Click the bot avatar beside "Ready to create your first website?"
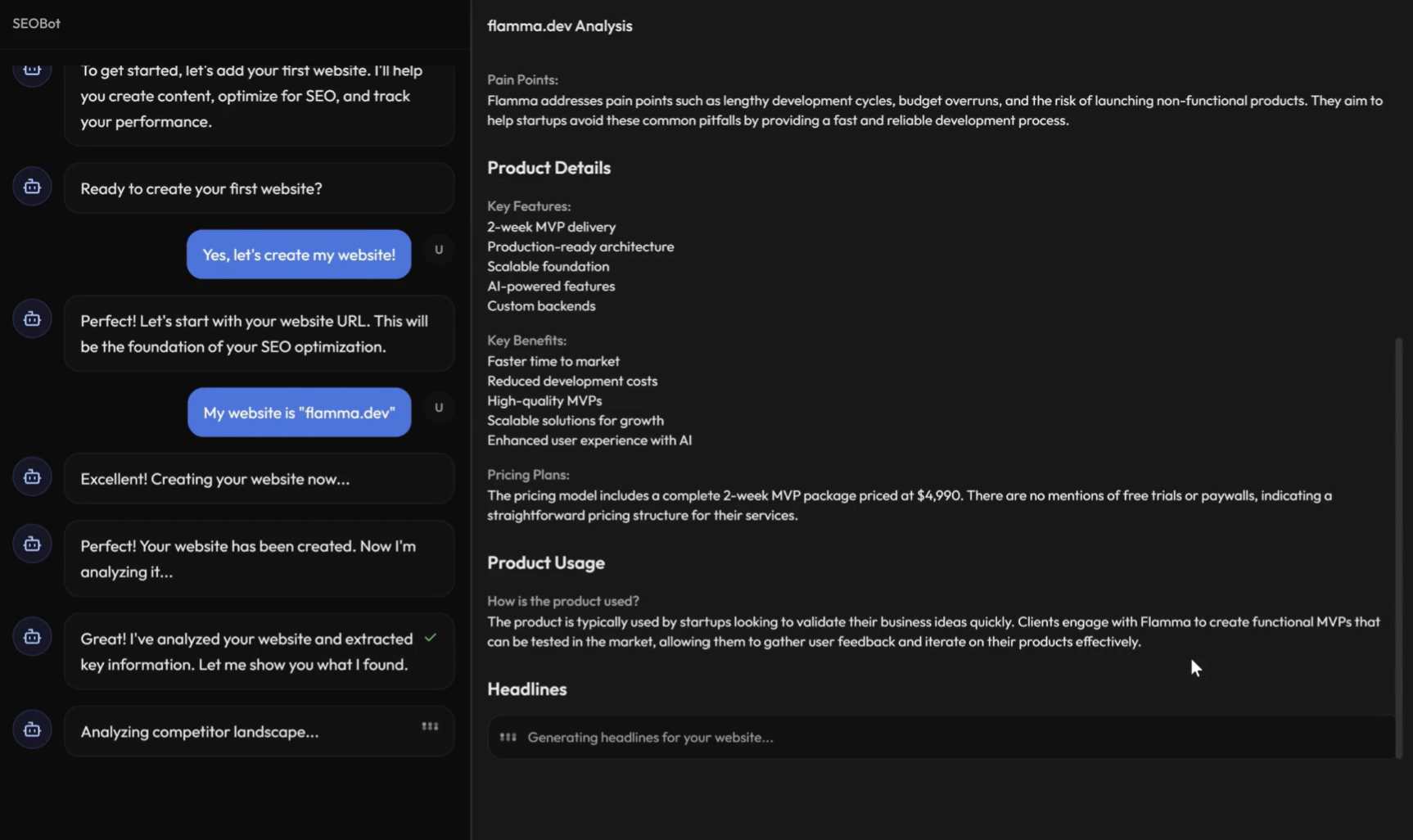 coord(32,187)
